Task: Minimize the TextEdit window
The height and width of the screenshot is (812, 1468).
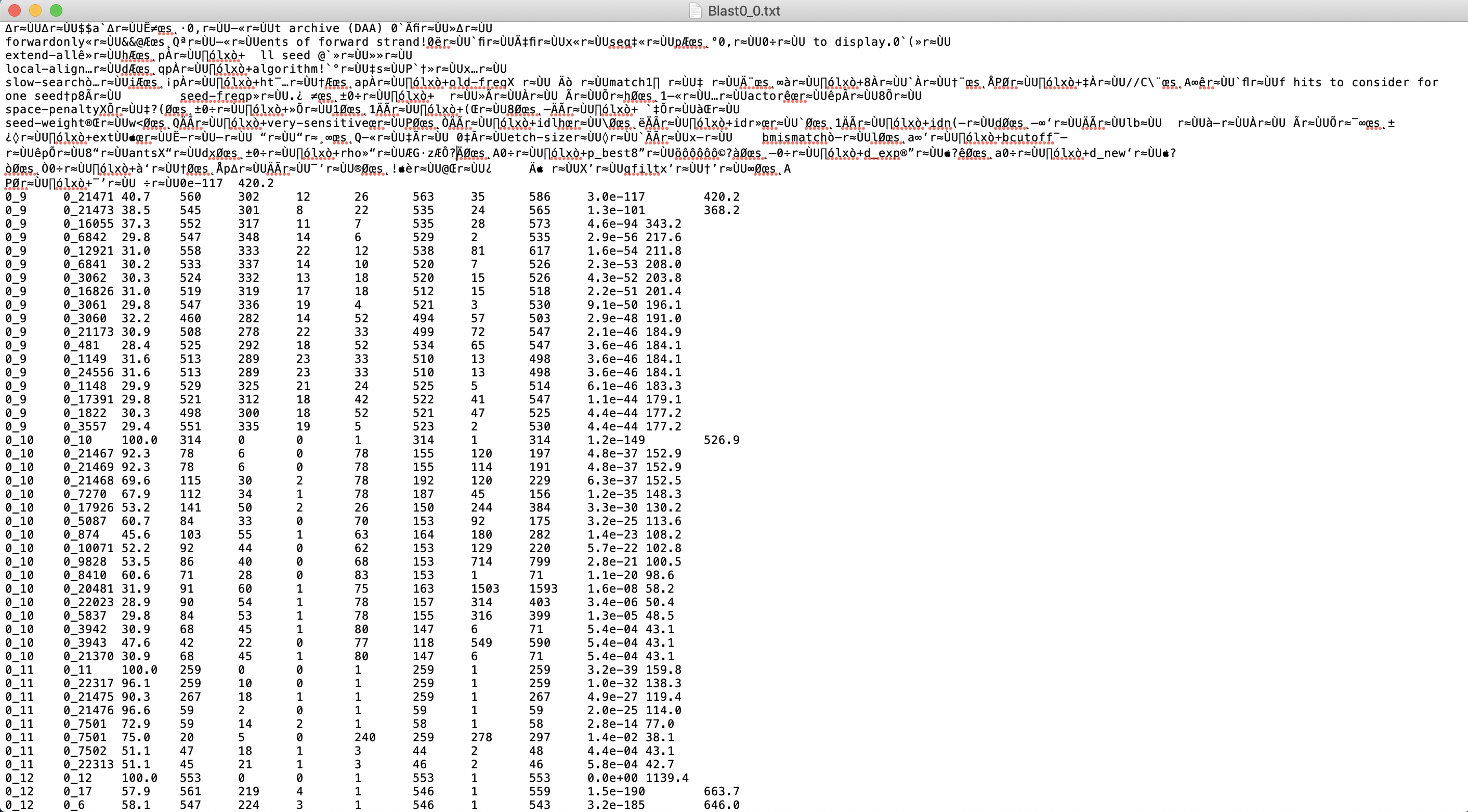Action: pyautogui.click(x=36, y=10)
